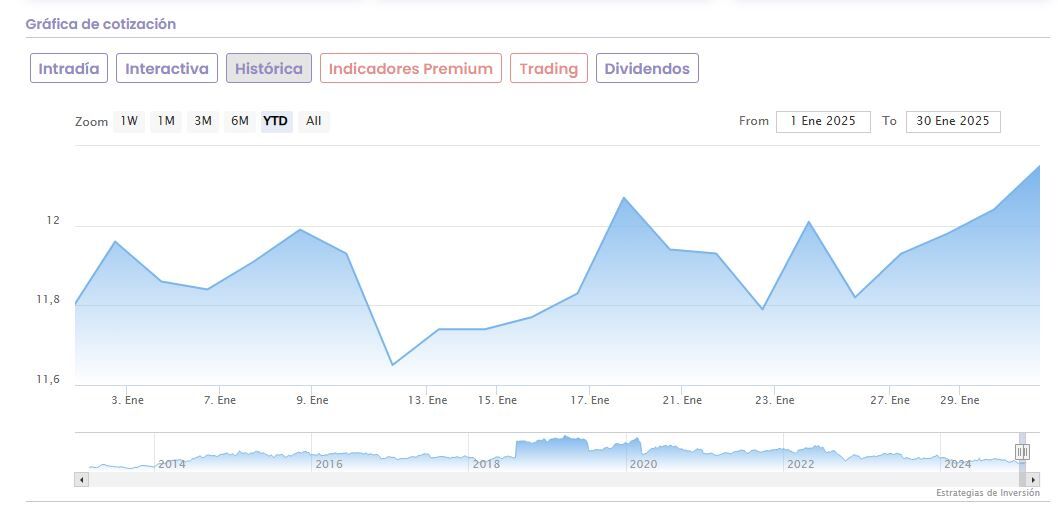
Task: Click the From date field
Action: tap(823, 121)
